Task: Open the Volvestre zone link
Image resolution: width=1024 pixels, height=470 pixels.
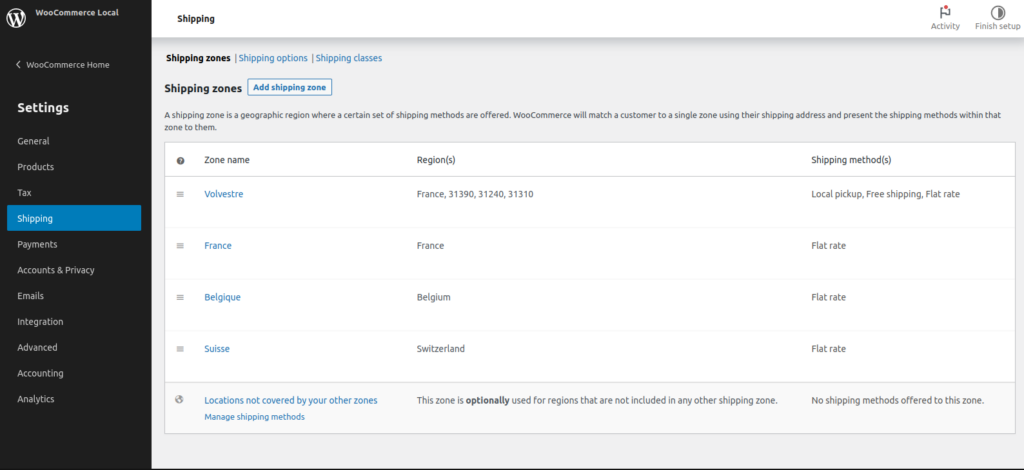Action: (223, 194)
